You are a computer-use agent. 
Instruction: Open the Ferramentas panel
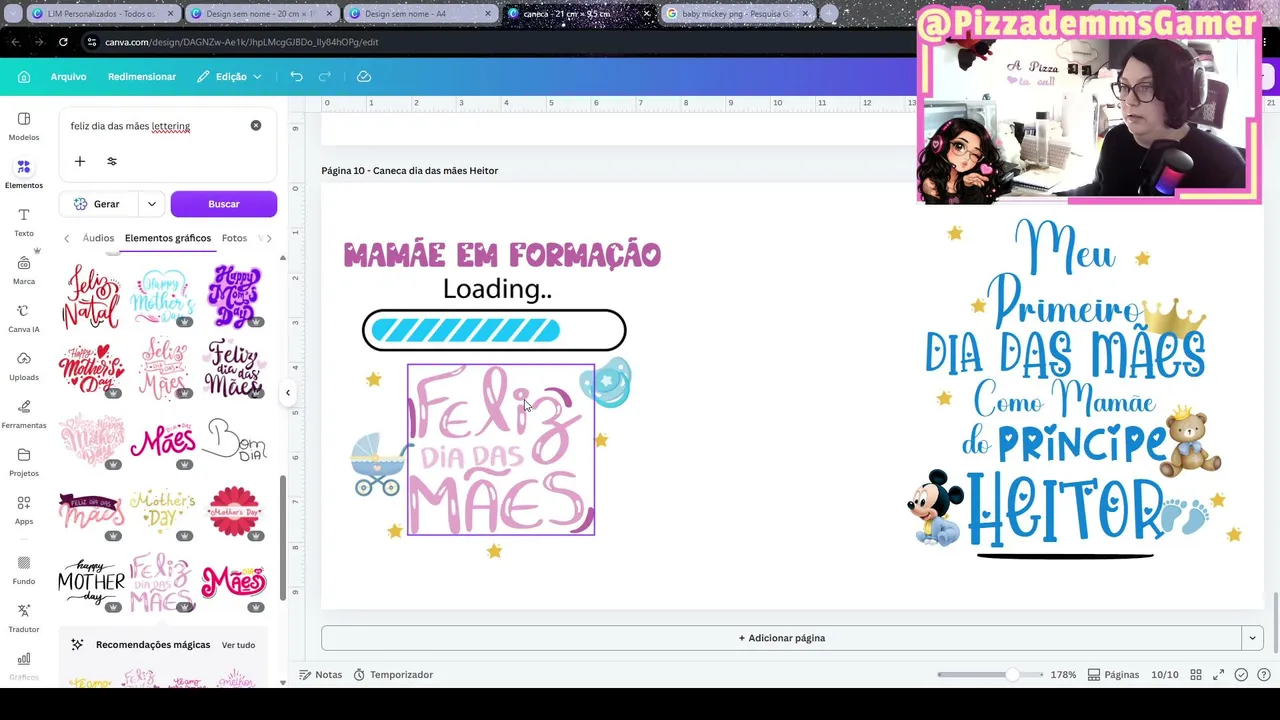(24, 414)
